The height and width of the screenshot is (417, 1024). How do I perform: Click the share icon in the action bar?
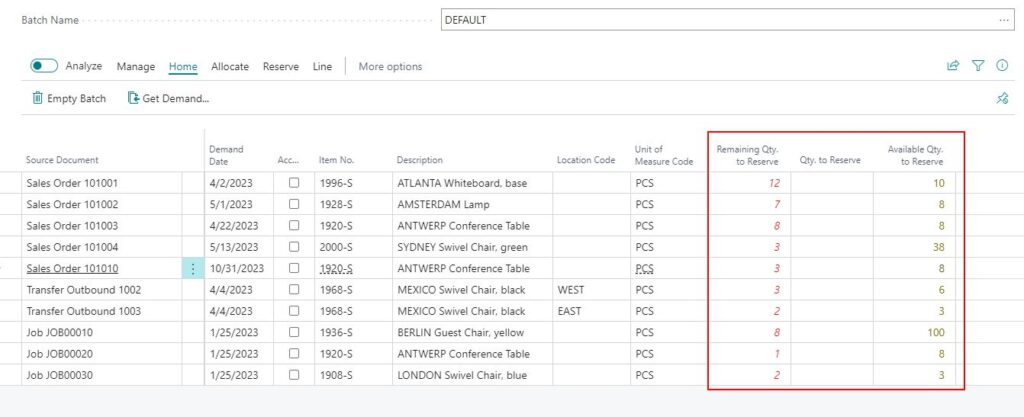953,65
